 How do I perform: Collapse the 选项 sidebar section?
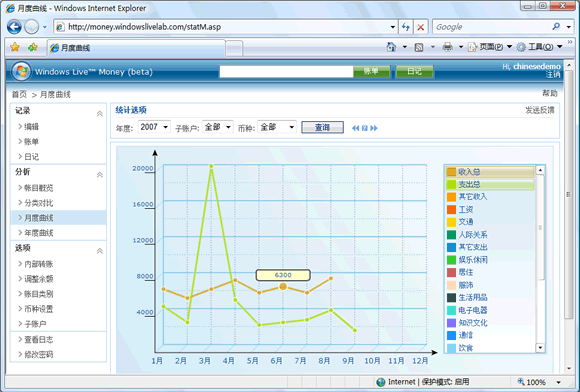click(x=100, y=251)
